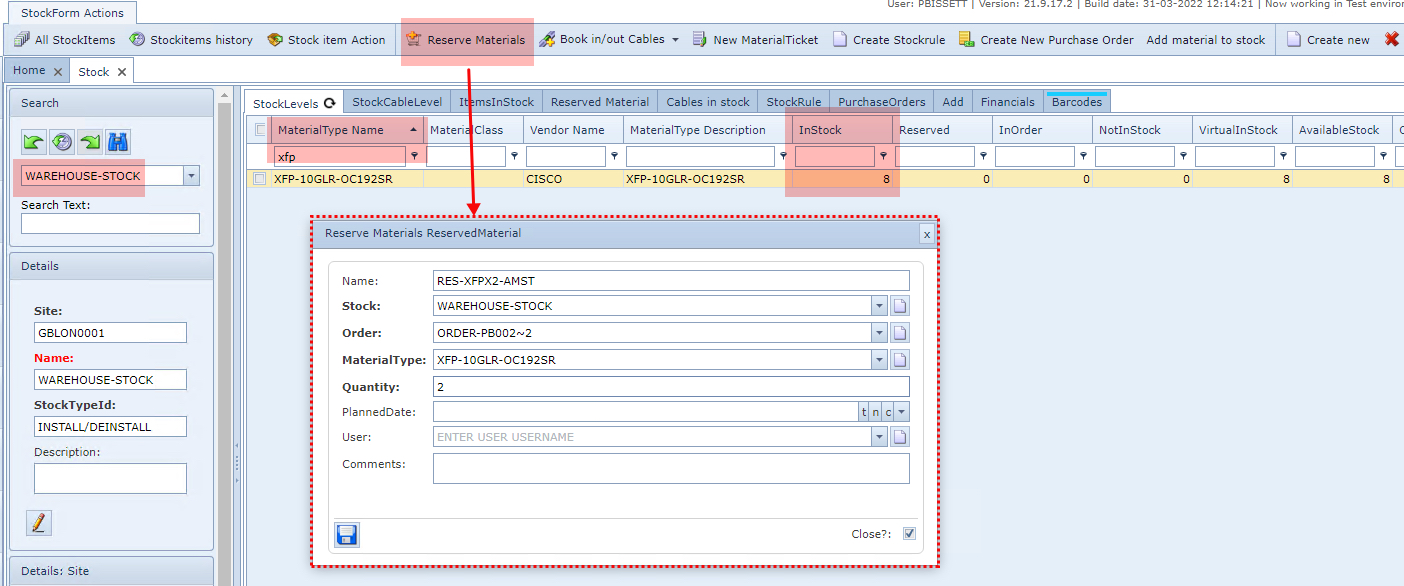Tick the select-all checkbox in grid header

click(260, 130)
